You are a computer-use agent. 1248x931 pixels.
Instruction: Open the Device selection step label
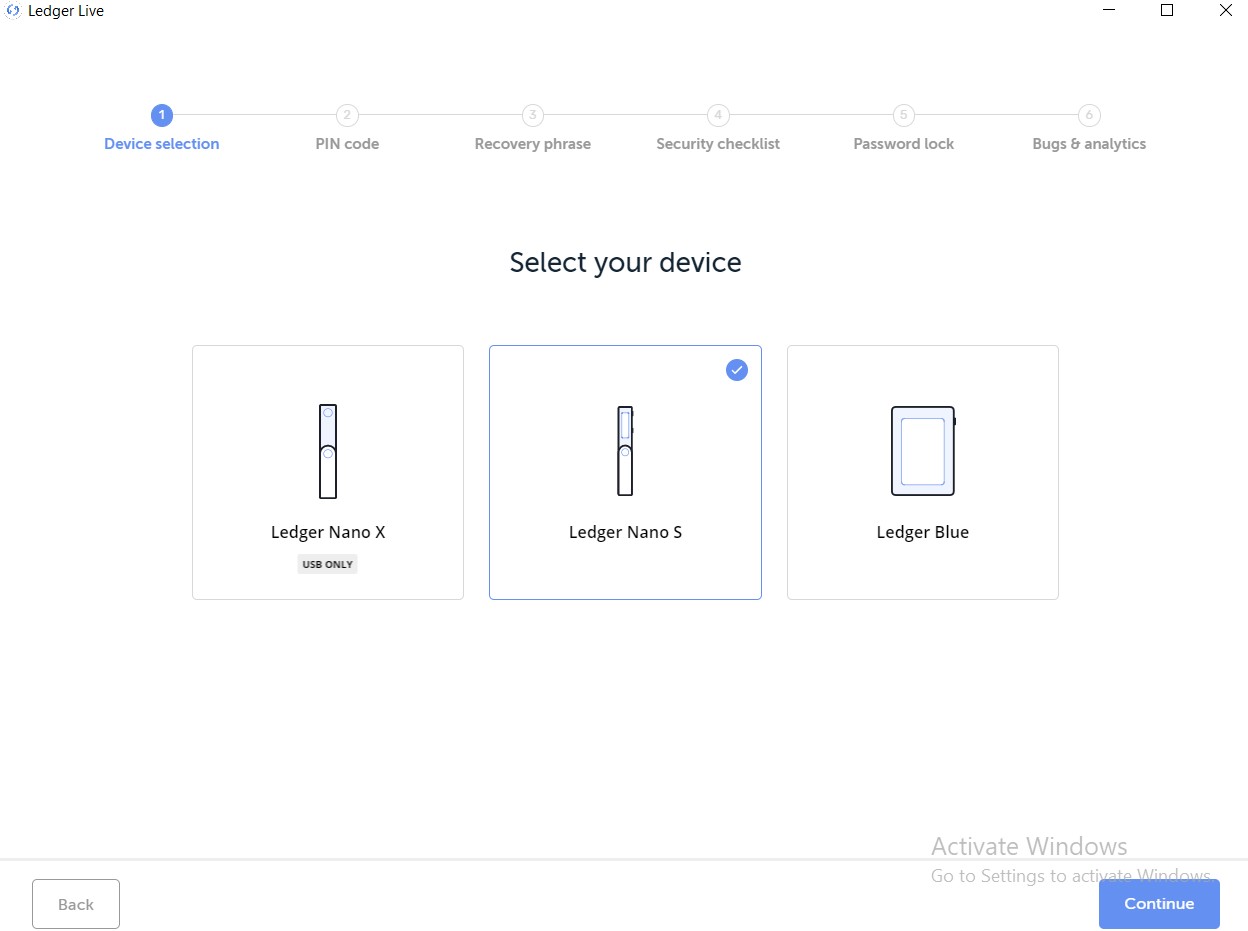coord(162,144)
